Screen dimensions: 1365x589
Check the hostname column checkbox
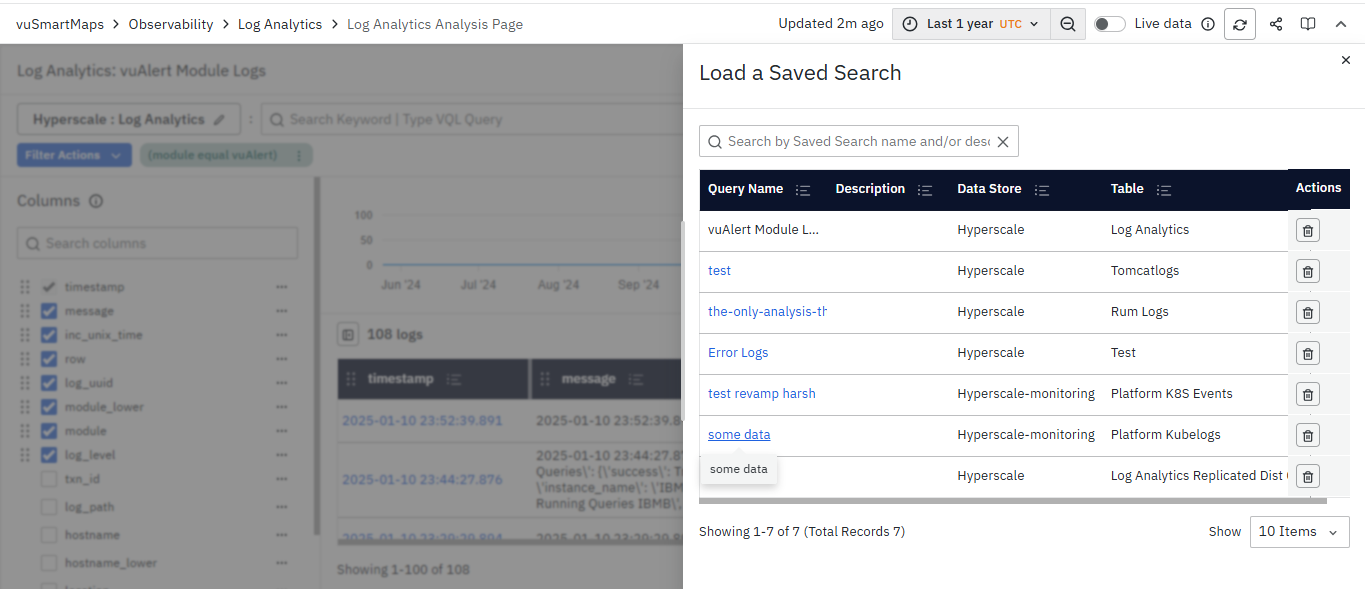pos(49,535)
